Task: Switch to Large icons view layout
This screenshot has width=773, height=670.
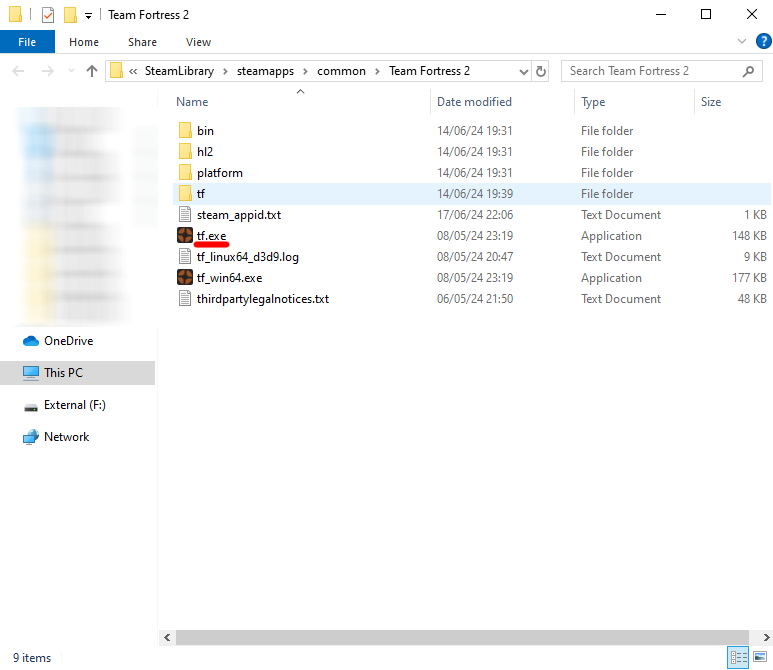Action: point(760,657)
